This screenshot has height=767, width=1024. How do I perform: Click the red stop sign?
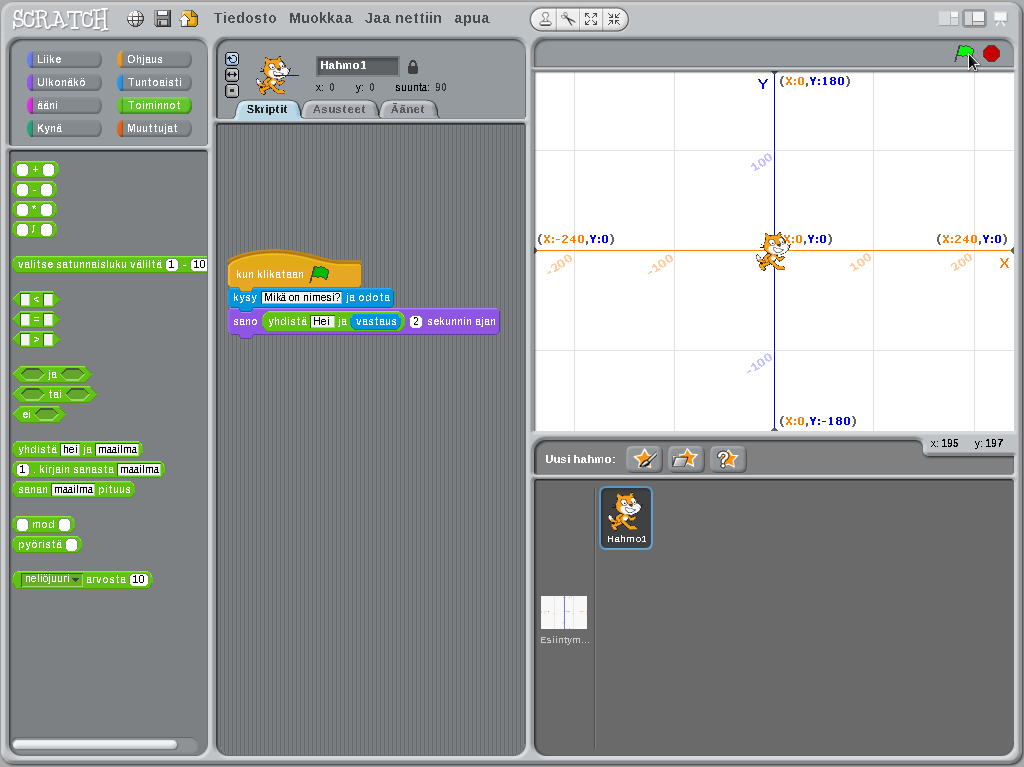point(991,54)
